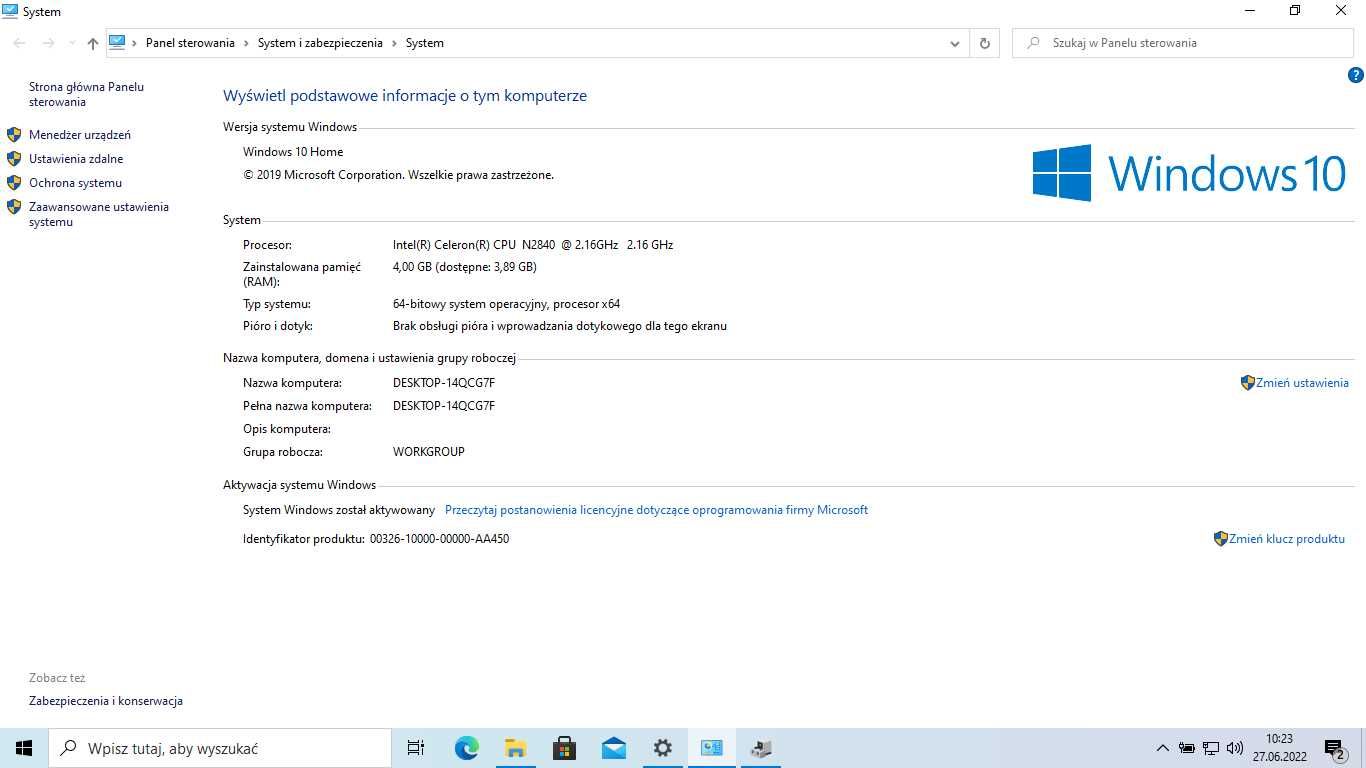Click product ID 00326-10000-00000-AA450

point(439,539)
